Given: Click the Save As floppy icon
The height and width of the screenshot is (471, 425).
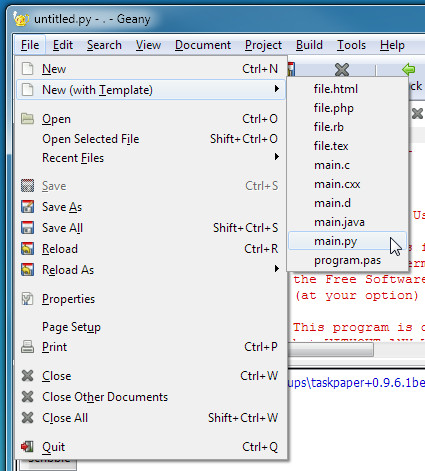Looking at the screenshot, I should click(27, 207).
